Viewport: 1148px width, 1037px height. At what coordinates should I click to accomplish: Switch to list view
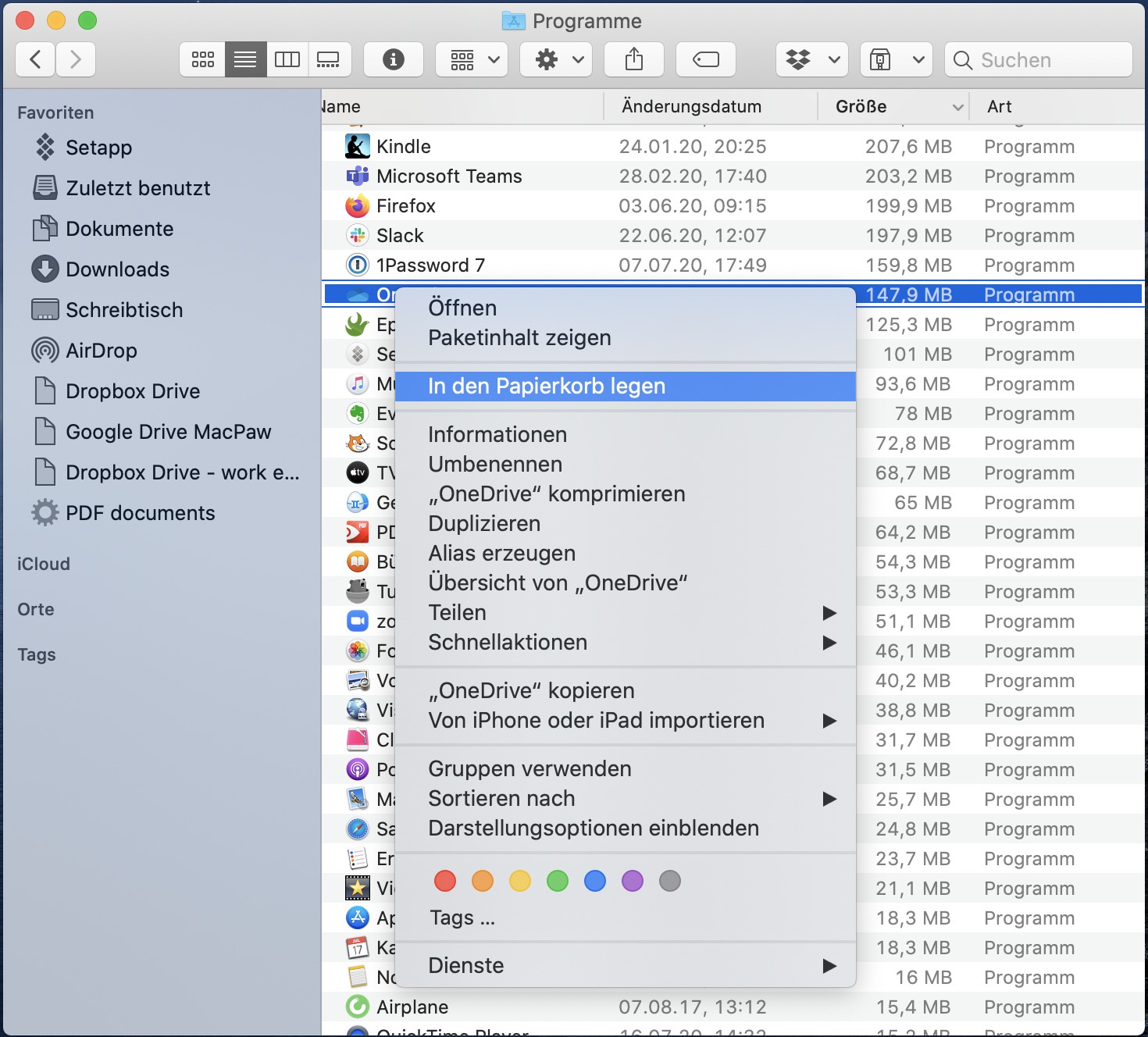[x=245, y=59]
